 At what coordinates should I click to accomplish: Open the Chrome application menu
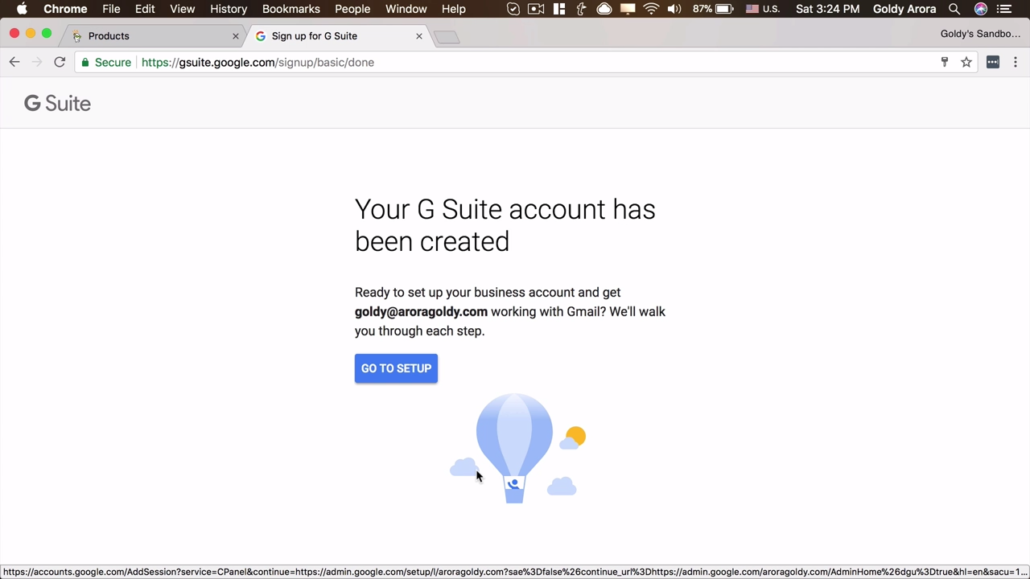pyautogui.click(x=65, y=9)
